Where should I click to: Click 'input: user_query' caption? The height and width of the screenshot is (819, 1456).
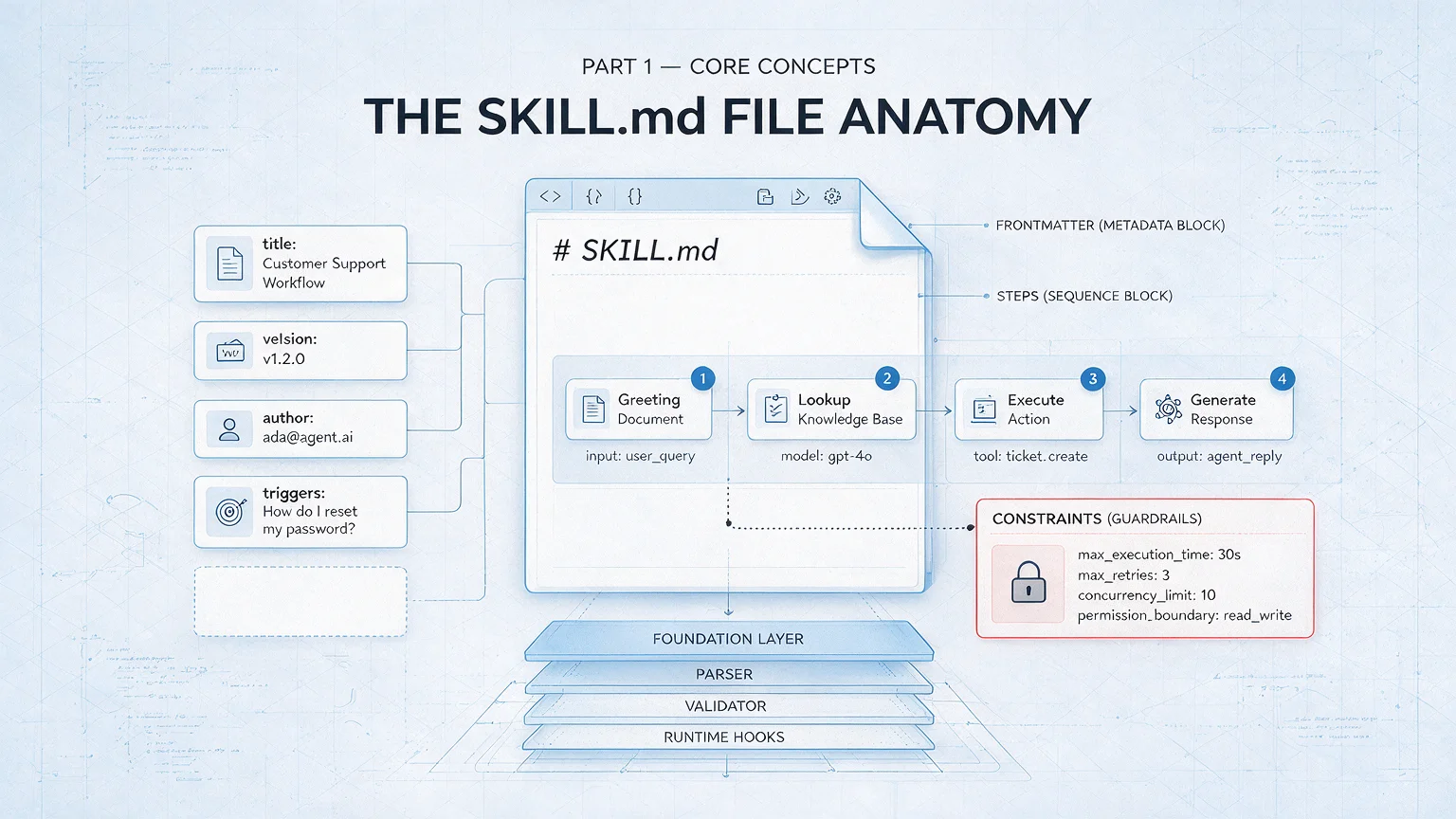[x=640, y=456]
